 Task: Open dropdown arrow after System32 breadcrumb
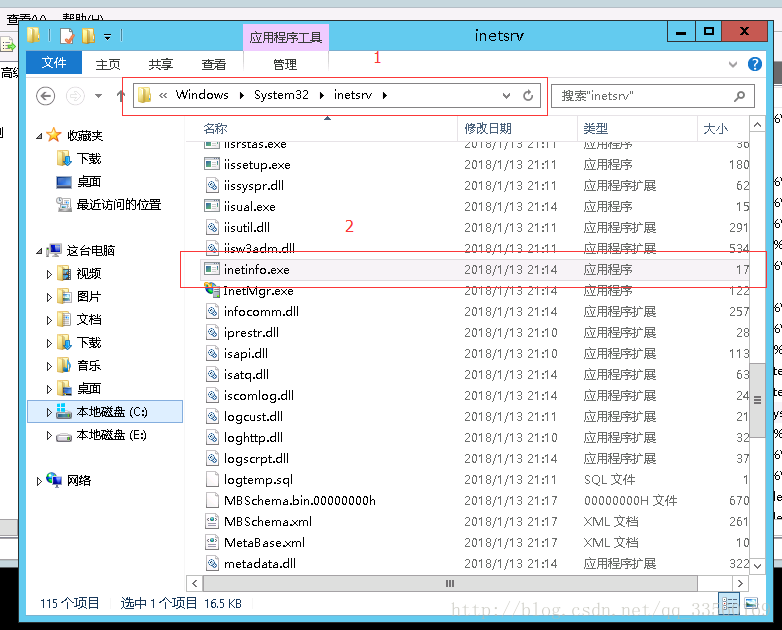pos(322,95)
